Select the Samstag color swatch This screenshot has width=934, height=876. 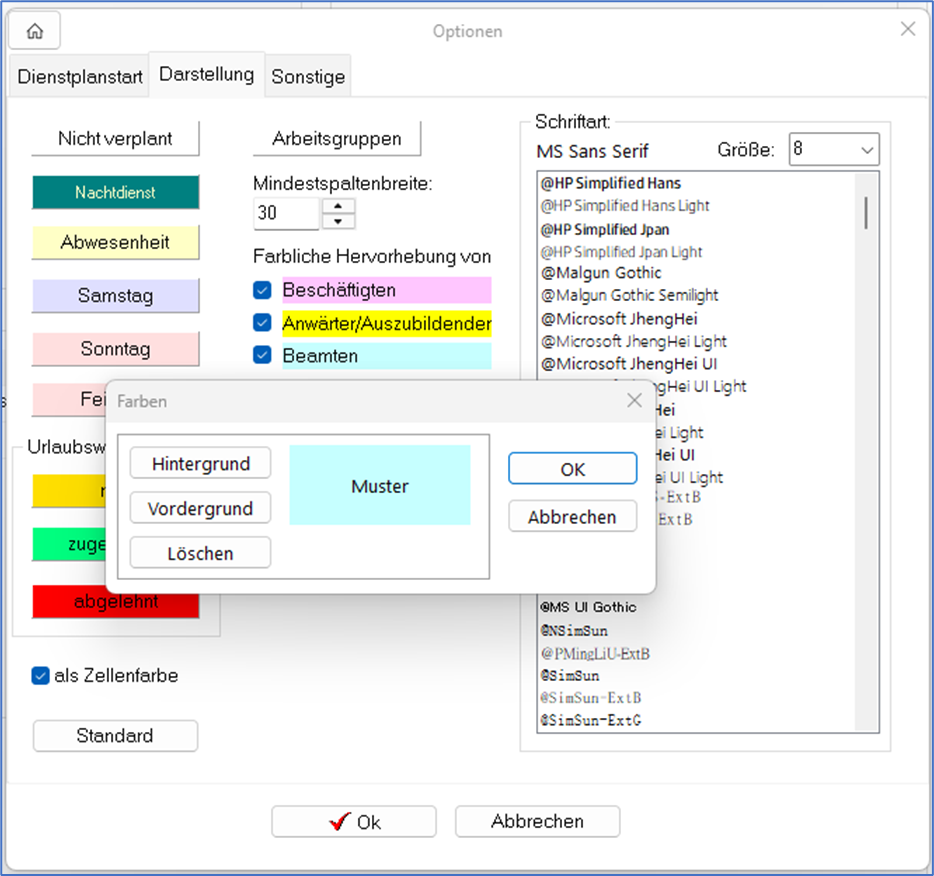116,295
